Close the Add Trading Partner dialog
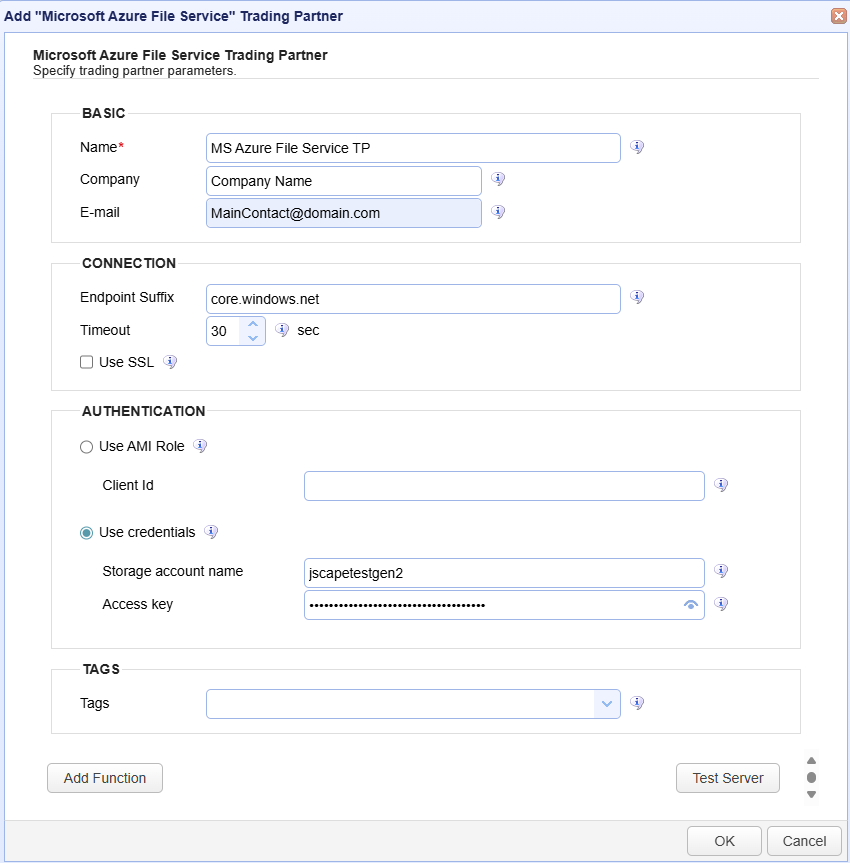The width and height of the screenshot is (850, 863). tap(838, 16)
